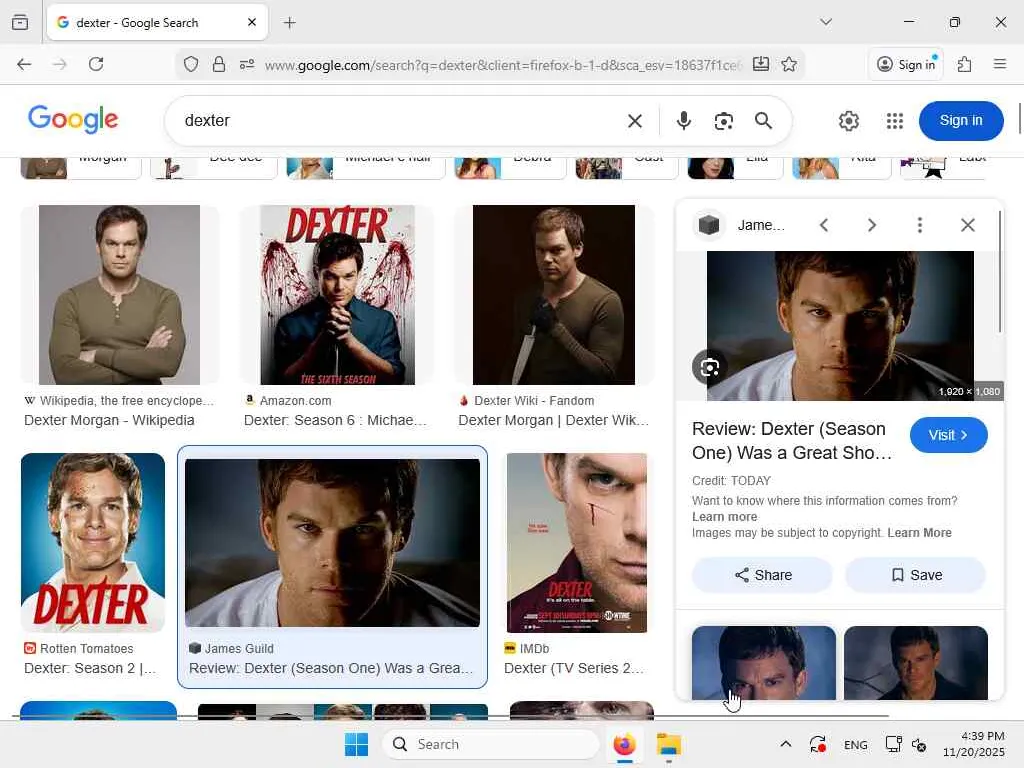Click the Firefox account Sign in button
The image size is (1024, 768).
pos(906,64)
